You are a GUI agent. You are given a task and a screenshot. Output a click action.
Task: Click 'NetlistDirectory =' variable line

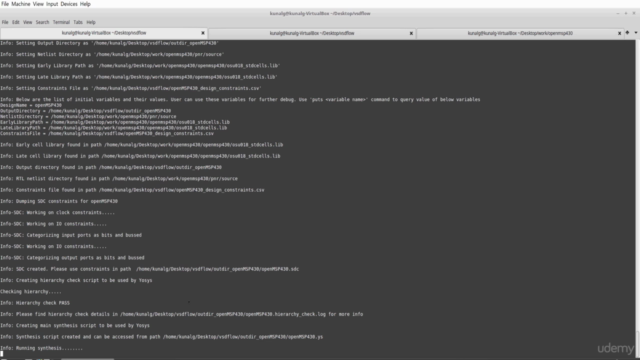88,116
